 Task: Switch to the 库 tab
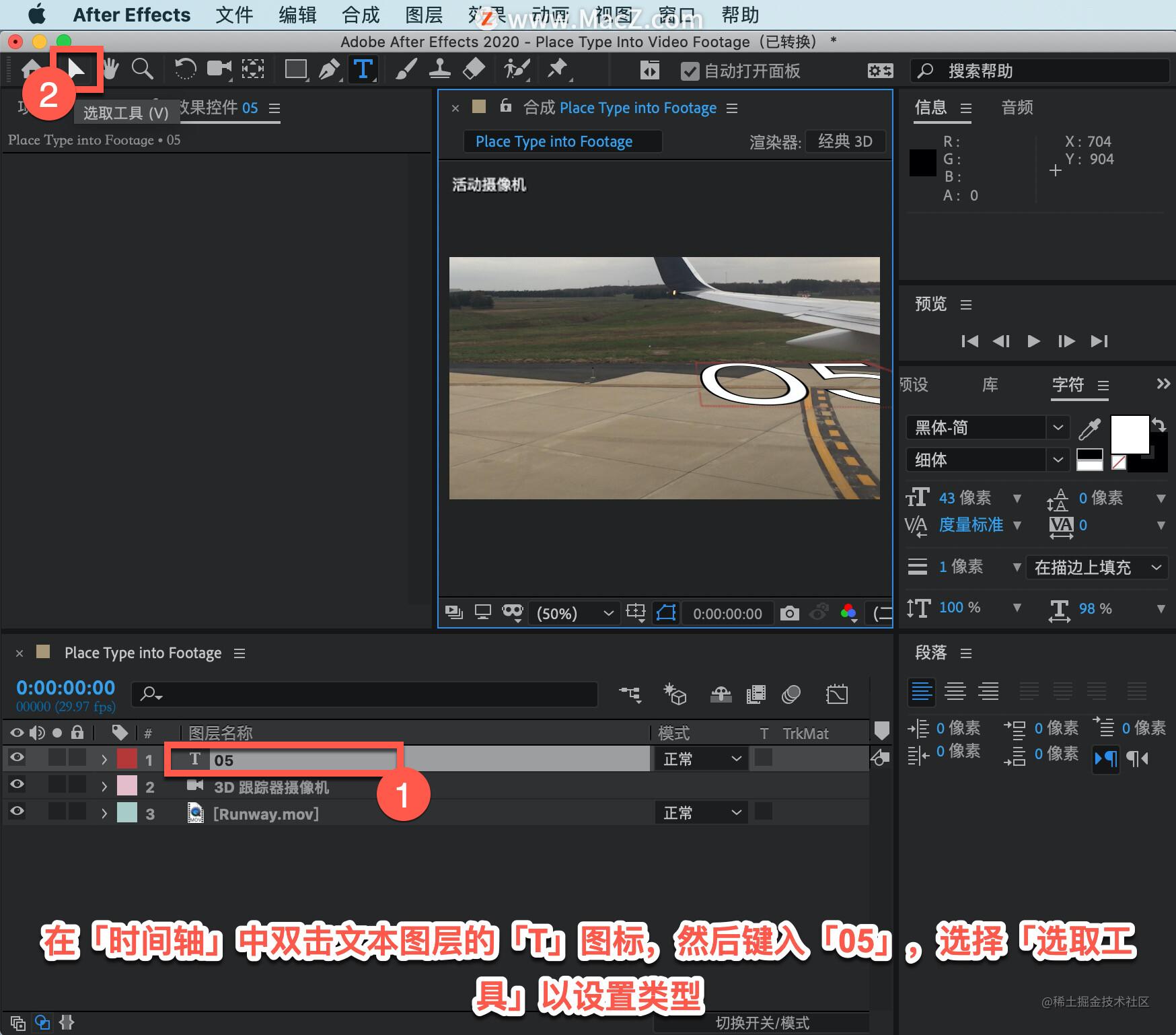(990, 385)
